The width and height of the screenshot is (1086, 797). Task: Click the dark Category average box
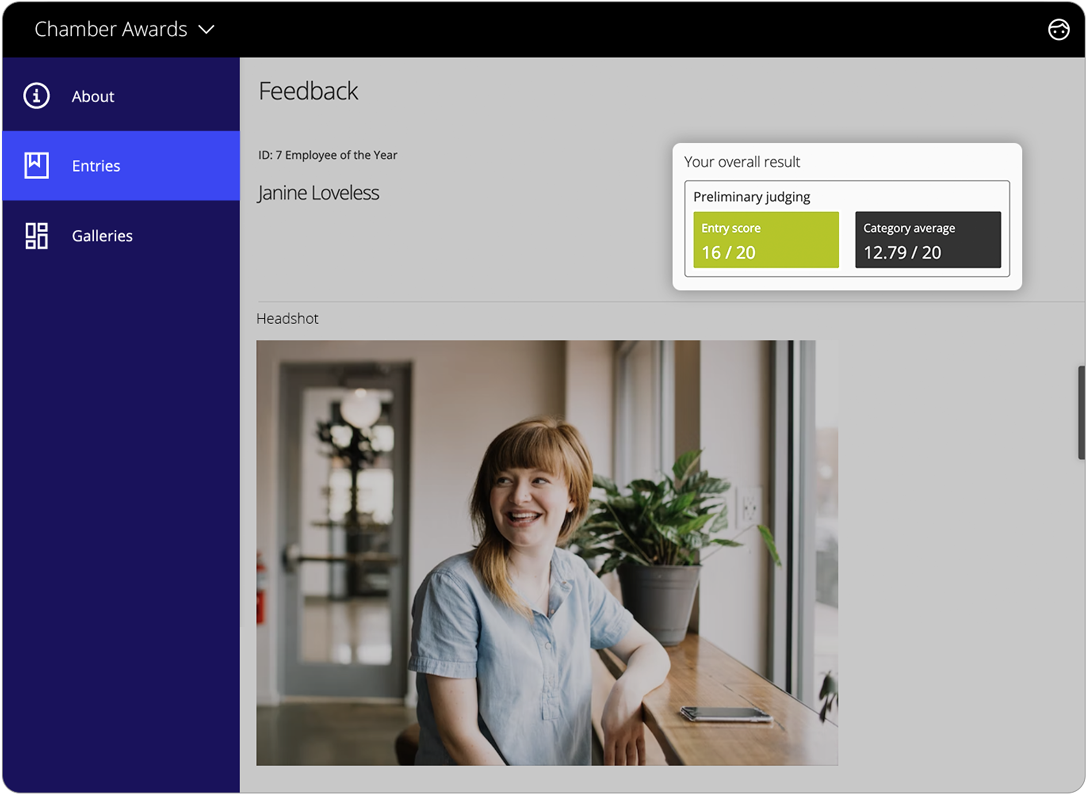click(928, 240)
